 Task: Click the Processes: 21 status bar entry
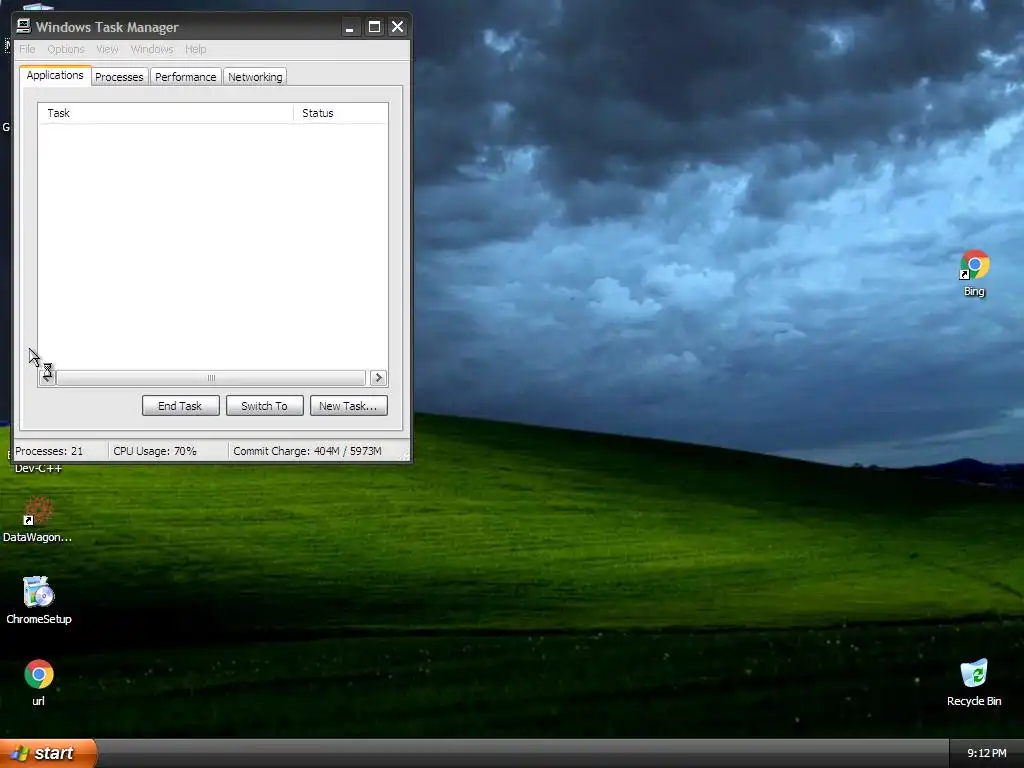(49, 451)
